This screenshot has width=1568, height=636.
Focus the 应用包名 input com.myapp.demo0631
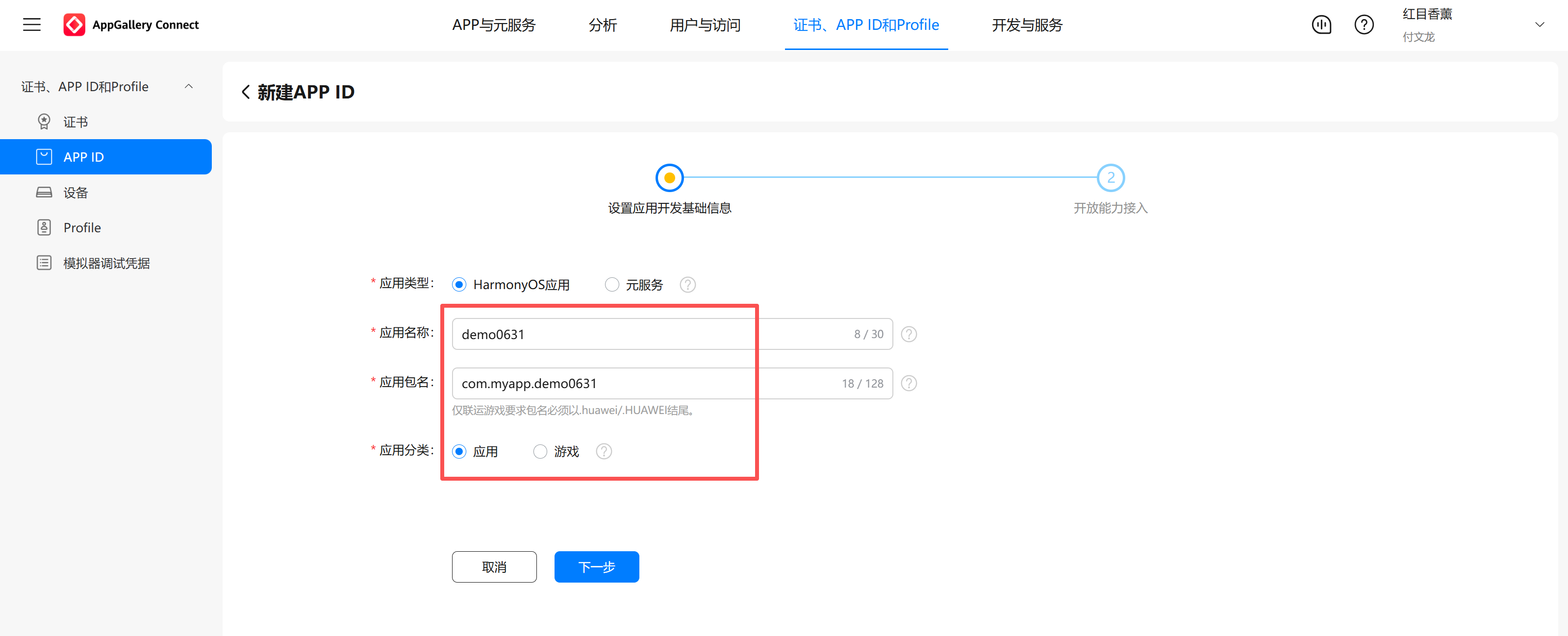pyautogui.click(x=672, y=383)
